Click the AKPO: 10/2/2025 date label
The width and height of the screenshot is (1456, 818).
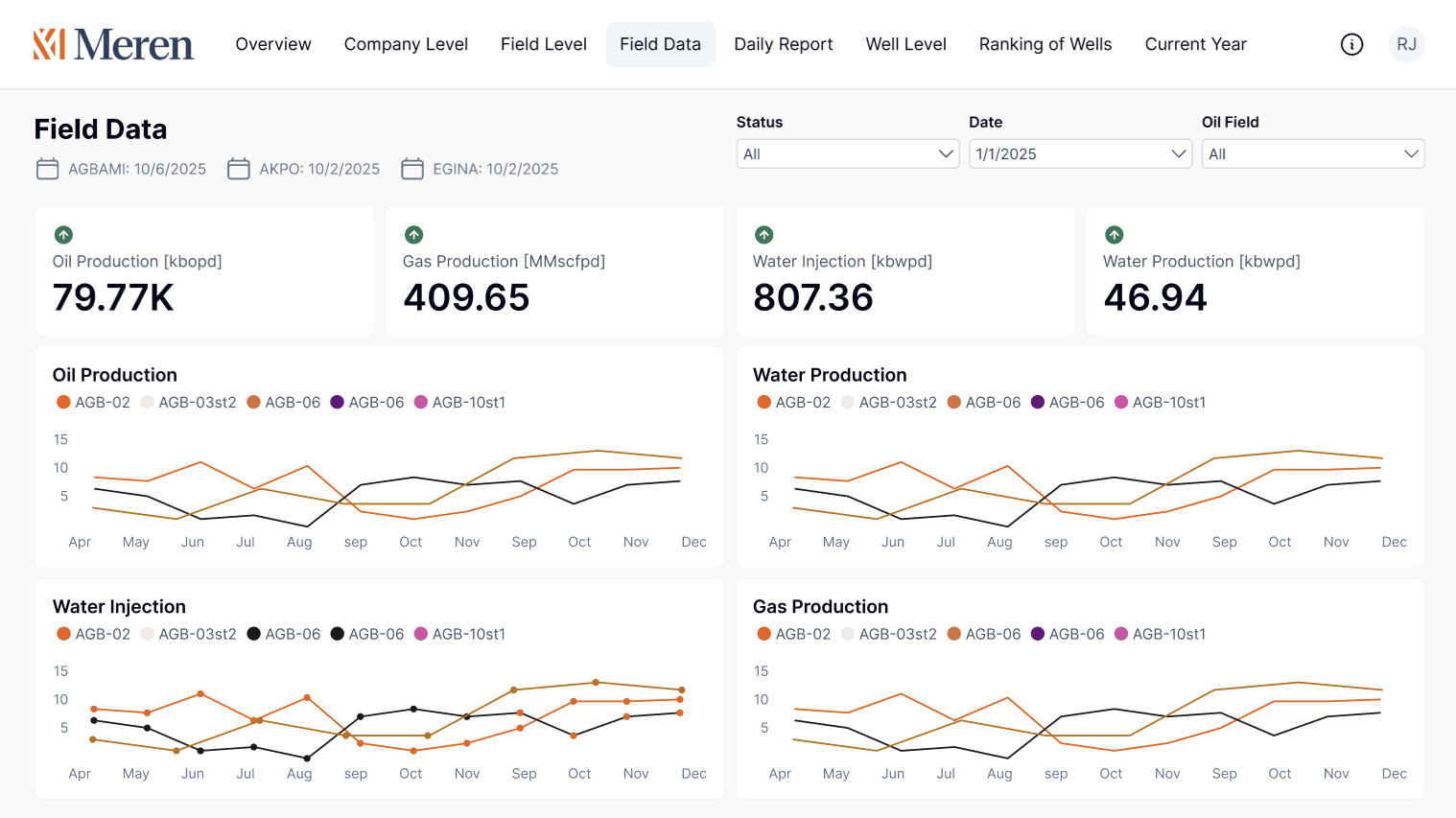[x=319, y=169]
